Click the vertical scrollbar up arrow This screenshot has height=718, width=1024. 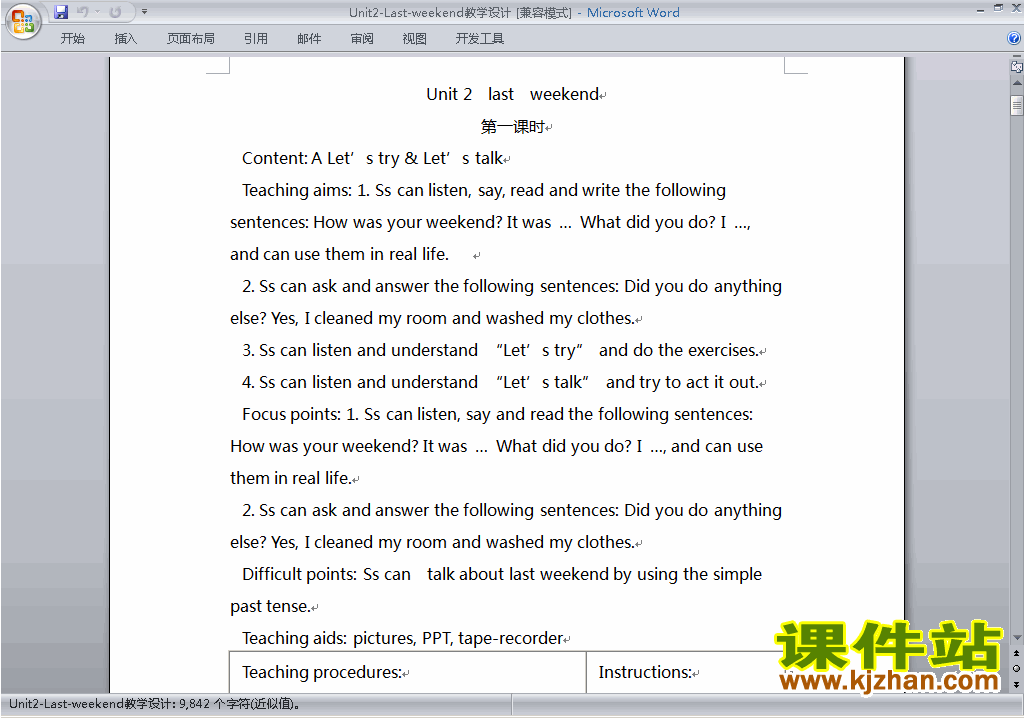[x=1017, y=84]
